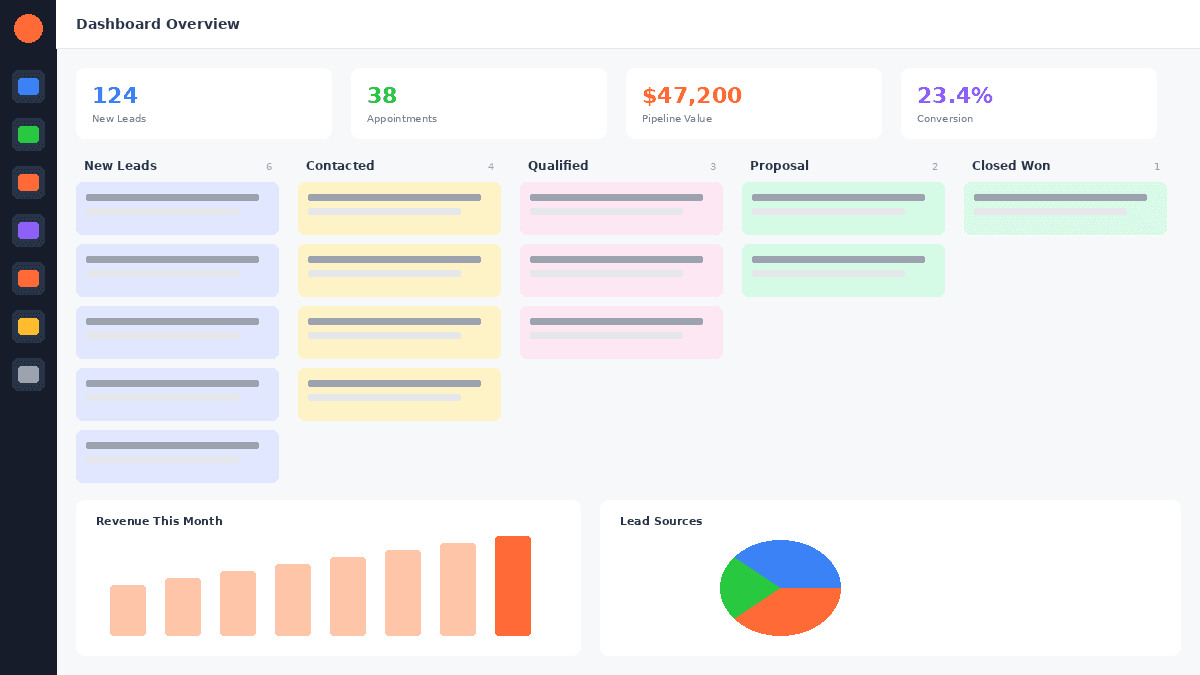1200x675 pixels.
Task: Select the blue sidebar icon
Action: (29, 87)
